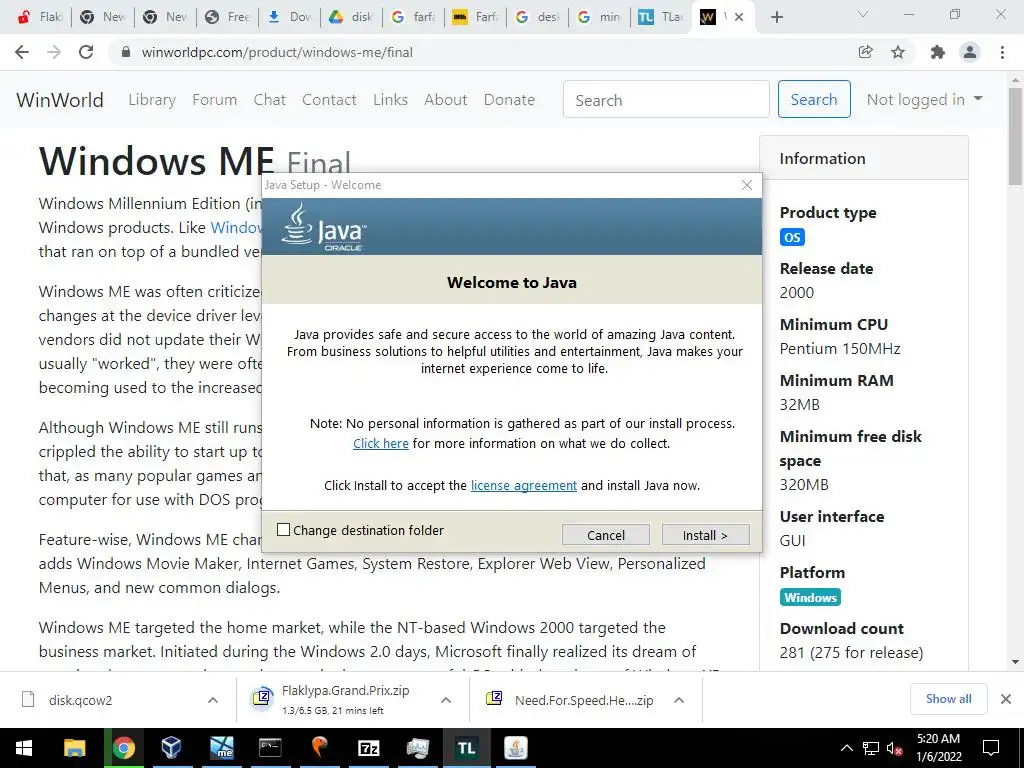The image size is (1024, 768).
Task: Open the Links nav item
Action: [391, 100]
